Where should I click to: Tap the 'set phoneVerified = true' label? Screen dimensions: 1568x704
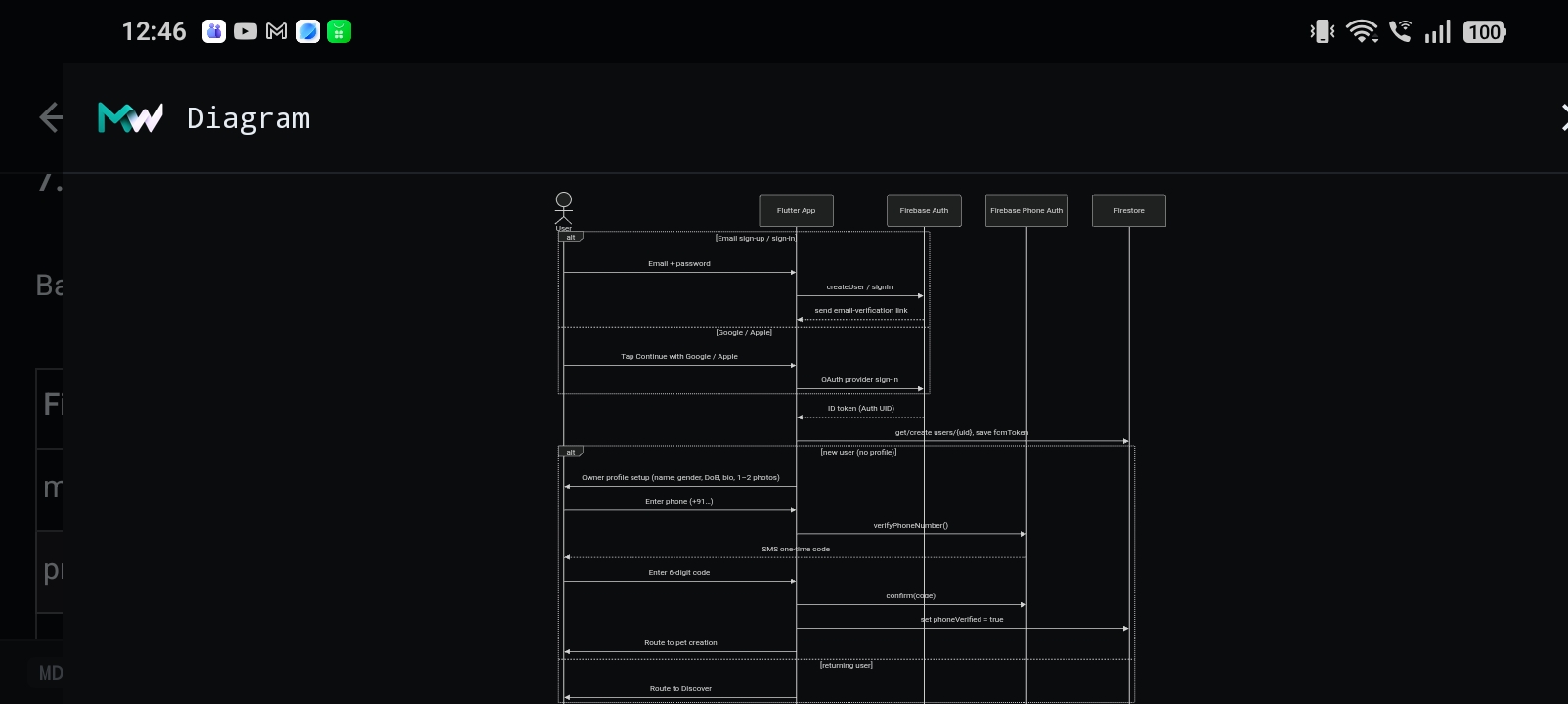(x=962, y=619)
